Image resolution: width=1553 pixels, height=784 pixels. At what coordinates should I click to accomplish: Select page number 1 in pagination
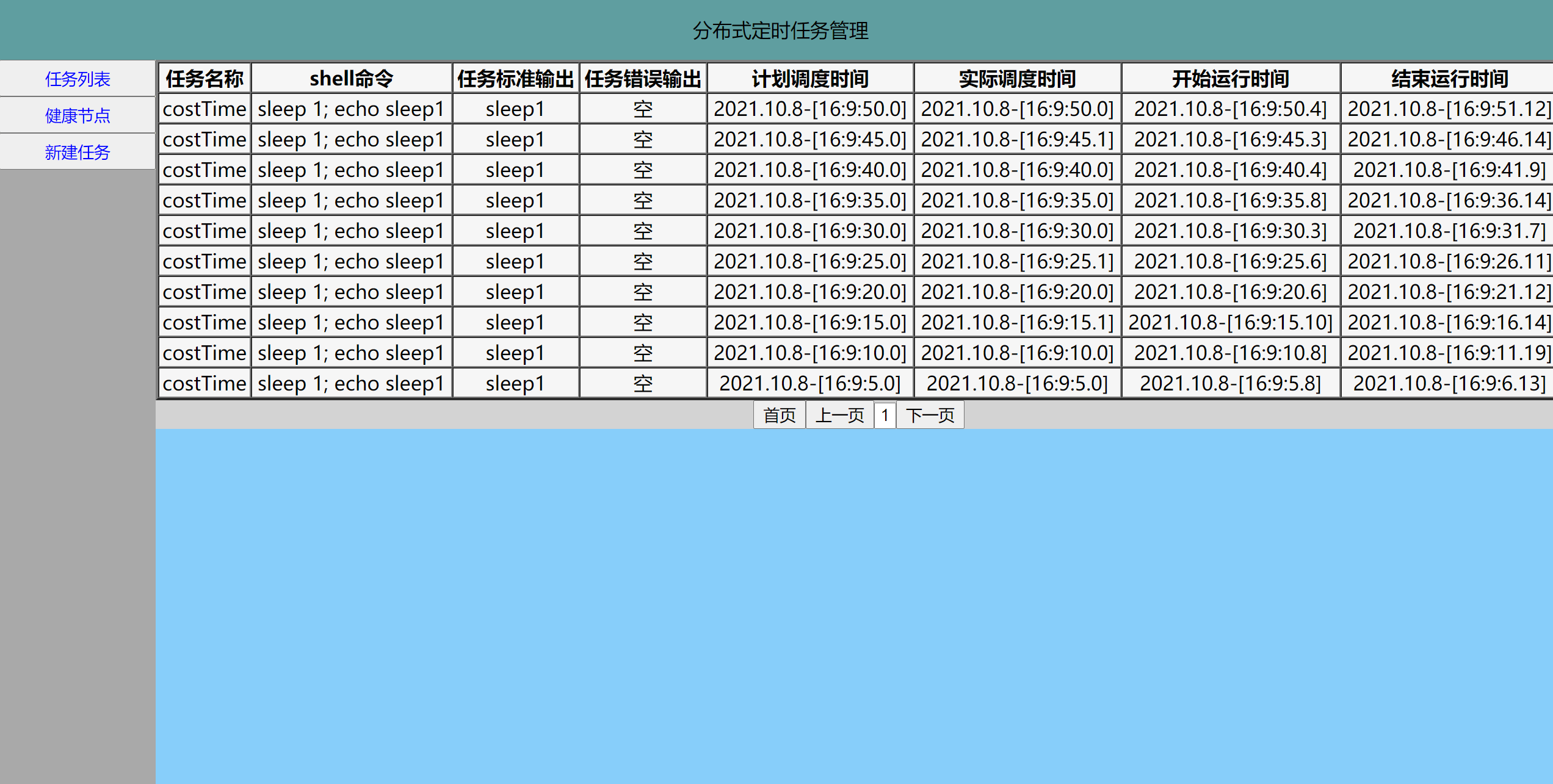click(885, 415)
